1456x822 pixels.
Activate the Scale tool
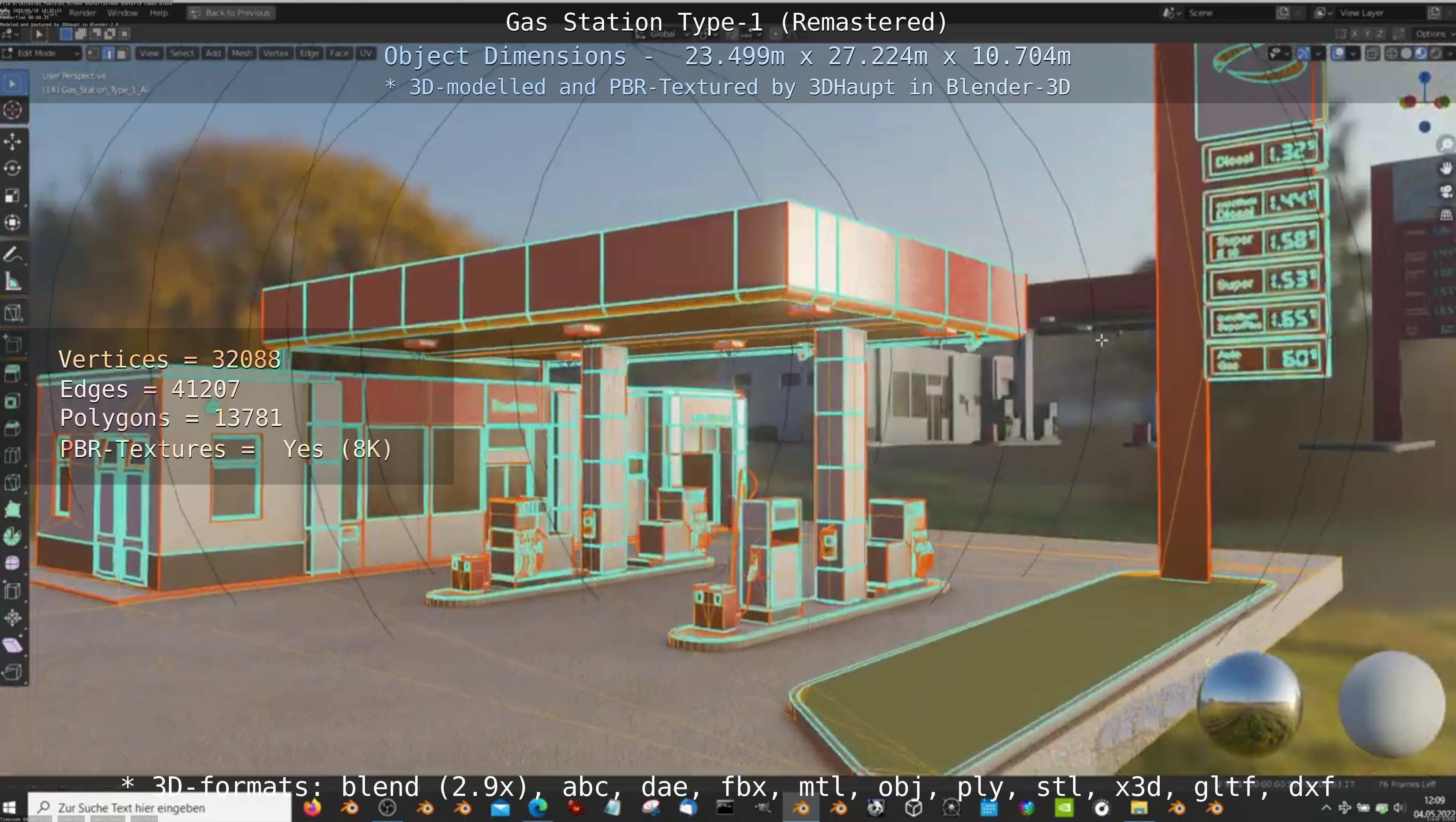click(x=12, y=195)
